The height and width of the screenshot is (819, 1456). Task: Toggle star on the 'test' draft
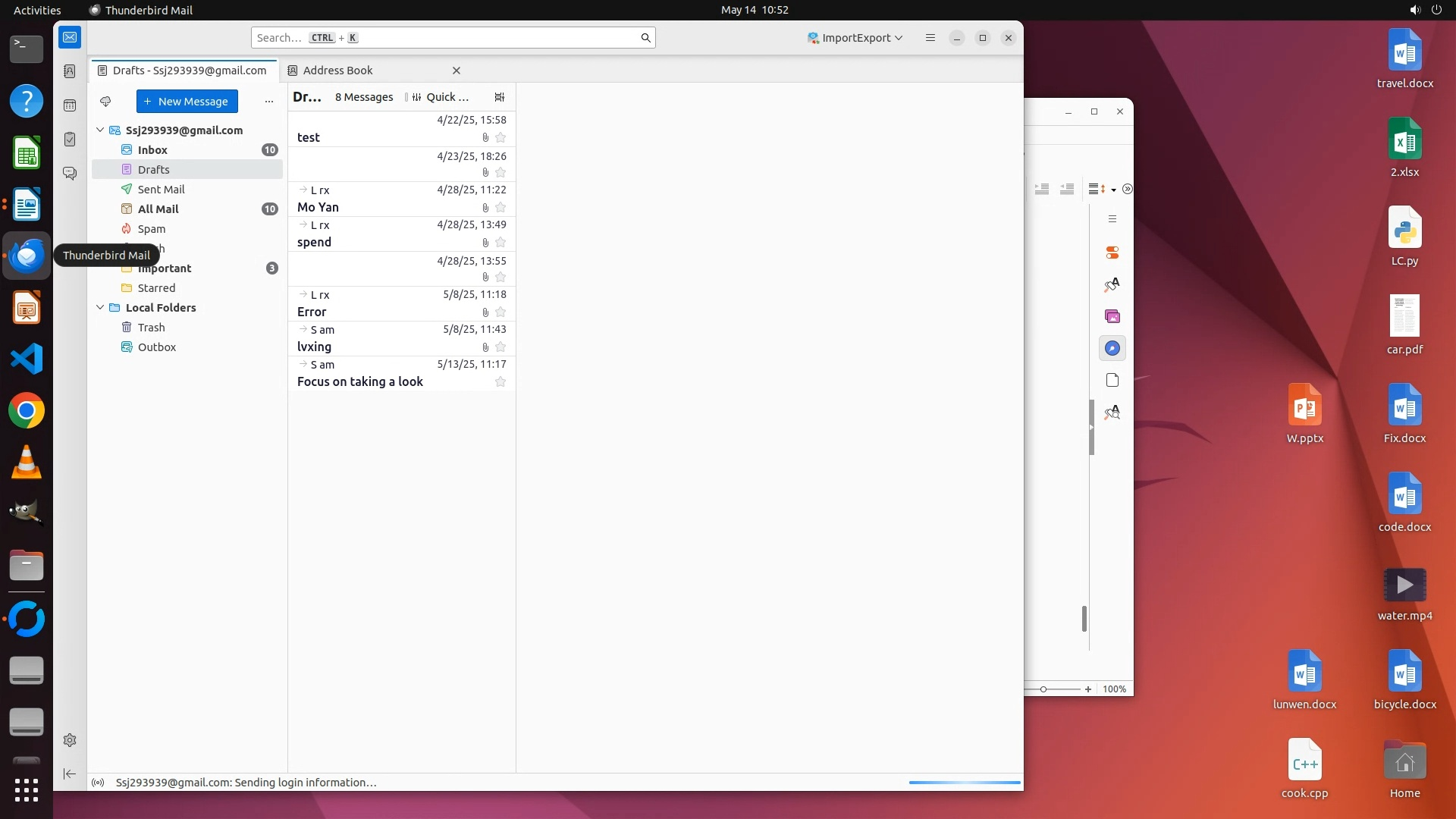click(500, 138)
